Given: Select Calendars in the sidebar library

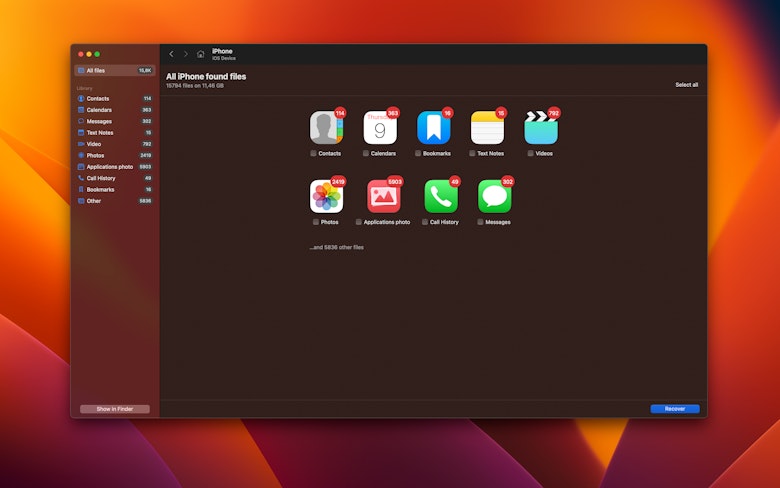Looking at the screenshot, I should [x=115, y=110].
